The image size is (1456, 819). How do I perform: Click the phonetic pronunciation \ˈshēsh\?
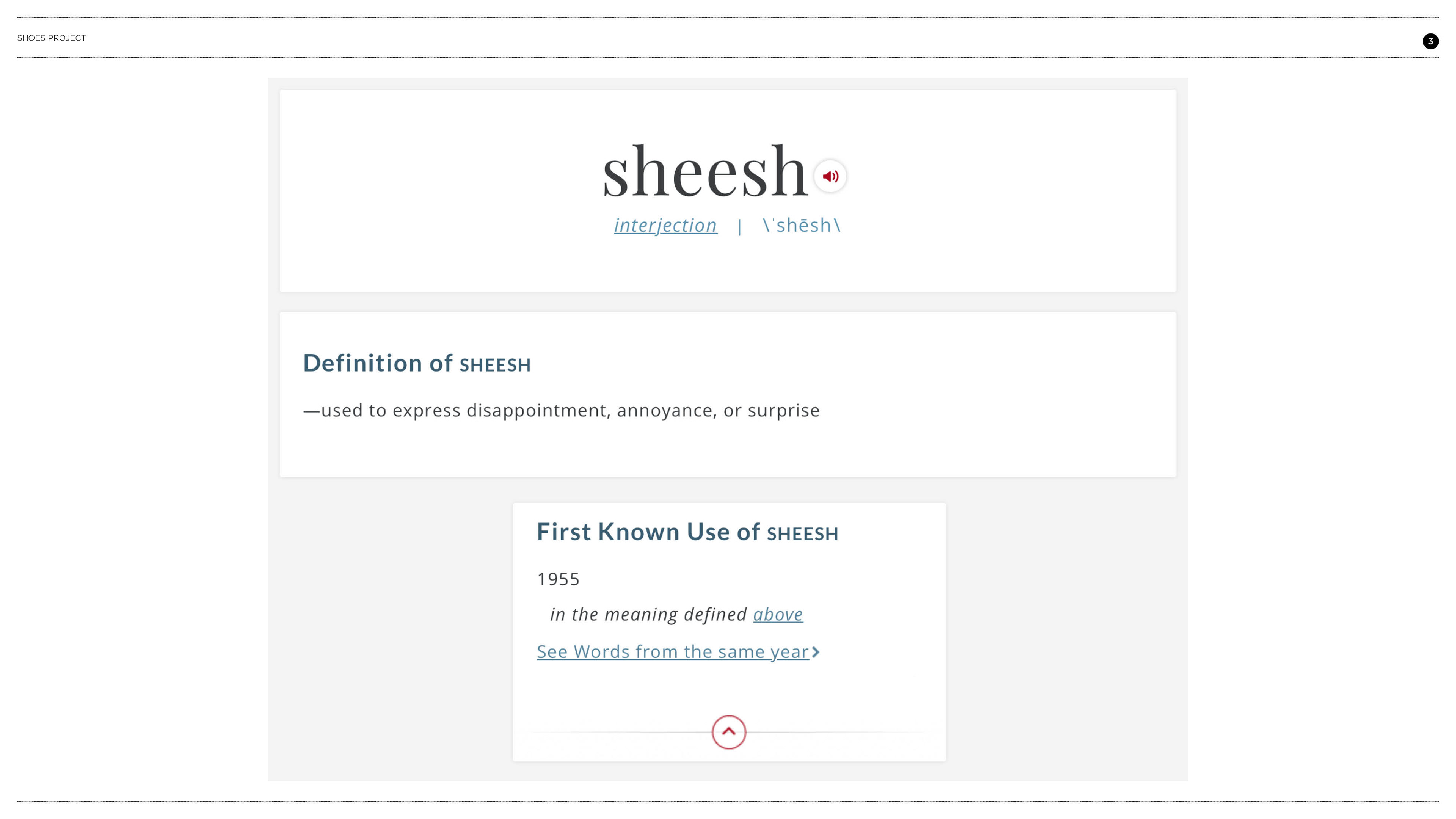(x=802, y=226)
